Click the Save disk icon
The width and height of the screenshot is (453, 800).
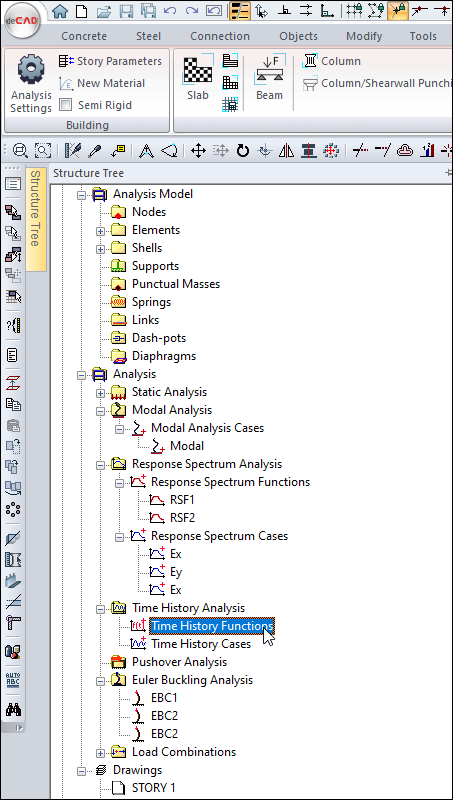127,10
